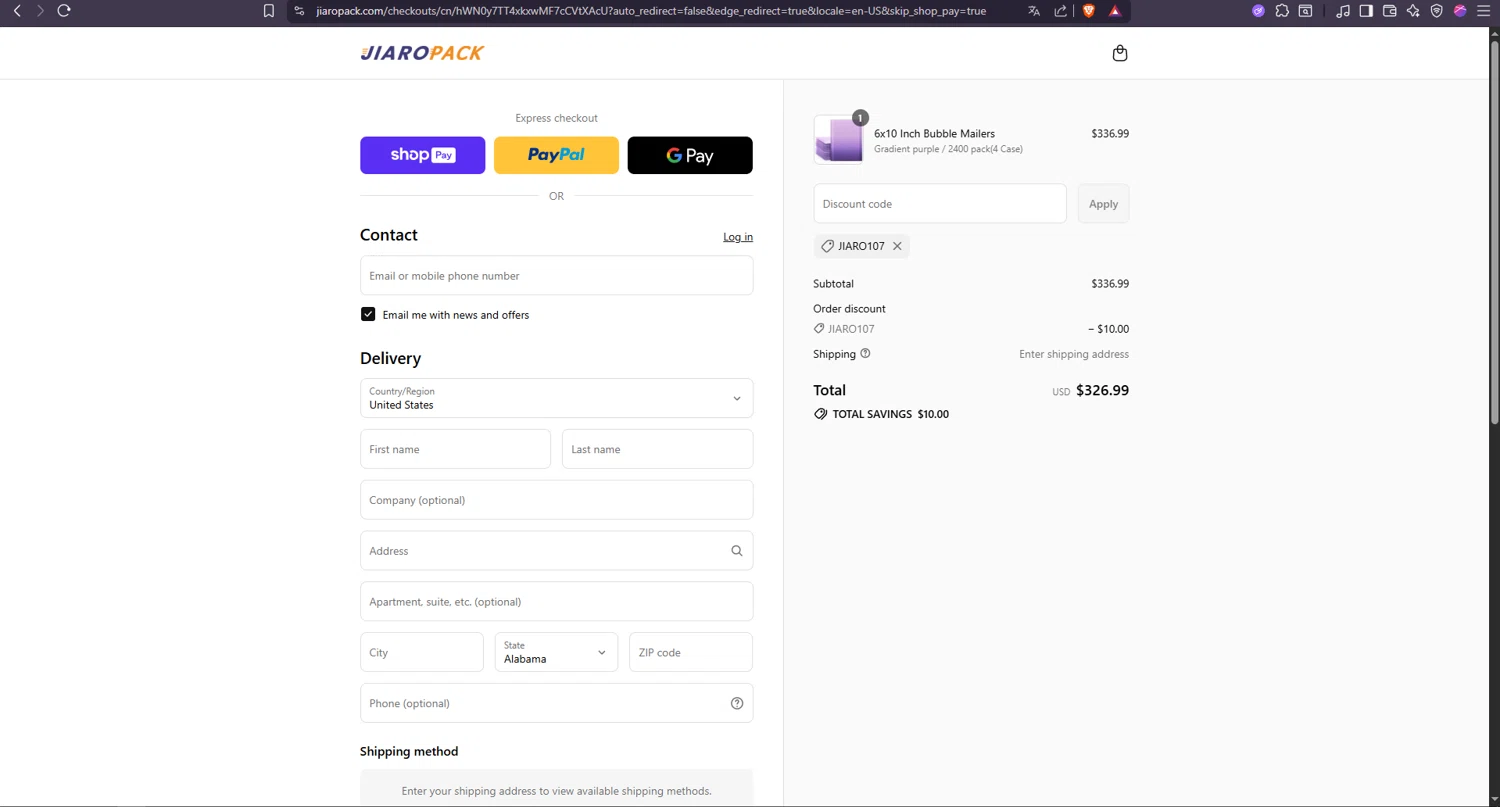This screenshot has width=1500, height=807.
Task: Click the Shipping method heading
Action: (409, 751)
